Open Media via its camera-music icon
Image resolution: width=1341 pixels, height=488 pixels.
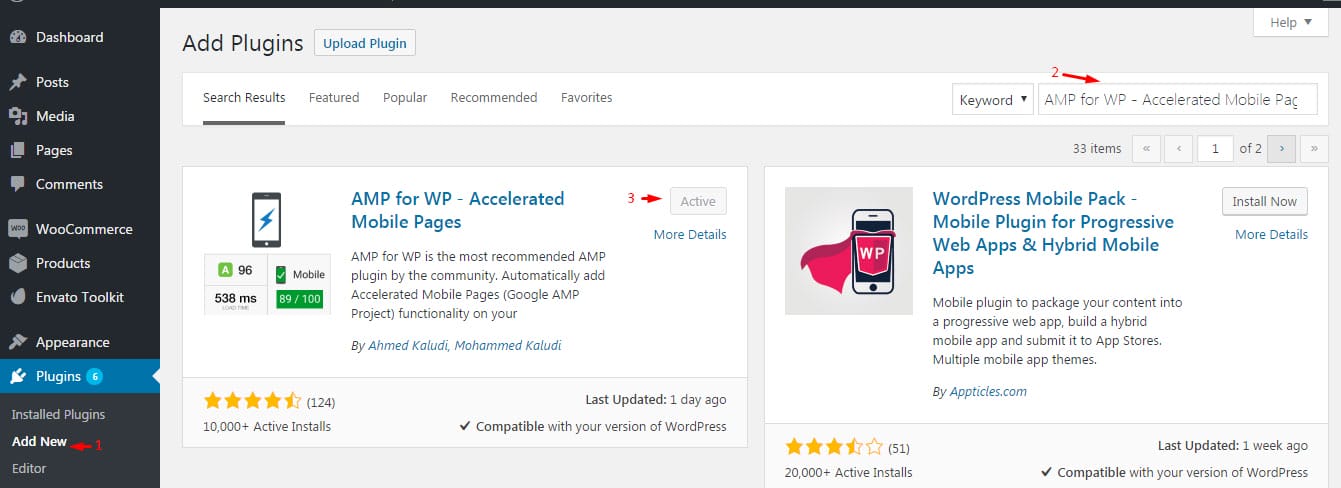tap(18, 116)
